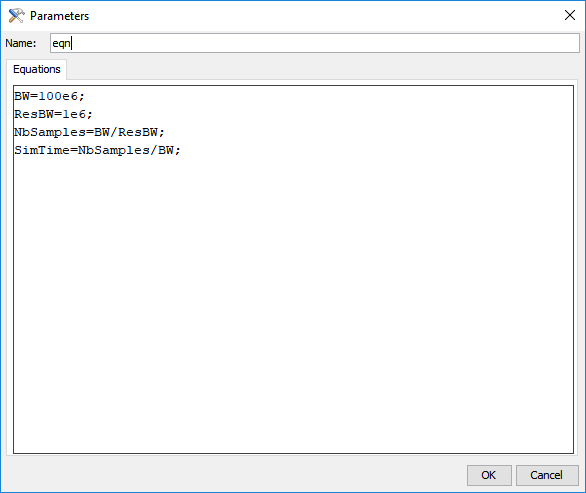Viewport: 586px width, 493px height.
Task: Click the SimTime variable name in the editor
Action: pyautogui.click(x=42, y=150)
